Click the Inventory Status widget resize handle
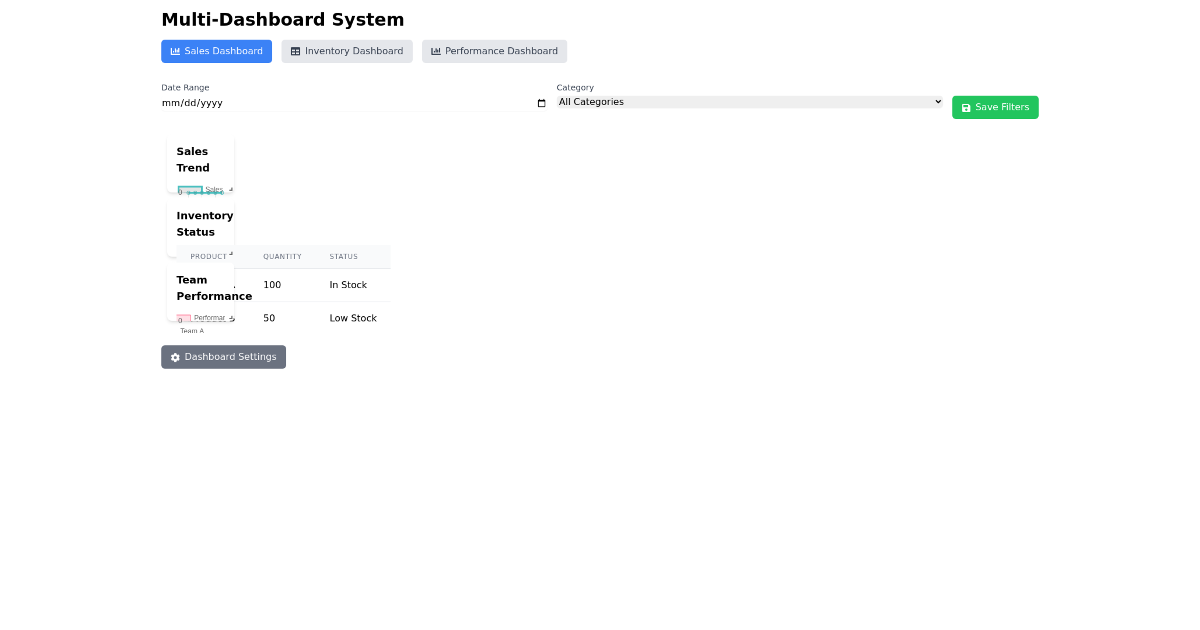This screenshot has width=1200, height=630. [231, 254]
